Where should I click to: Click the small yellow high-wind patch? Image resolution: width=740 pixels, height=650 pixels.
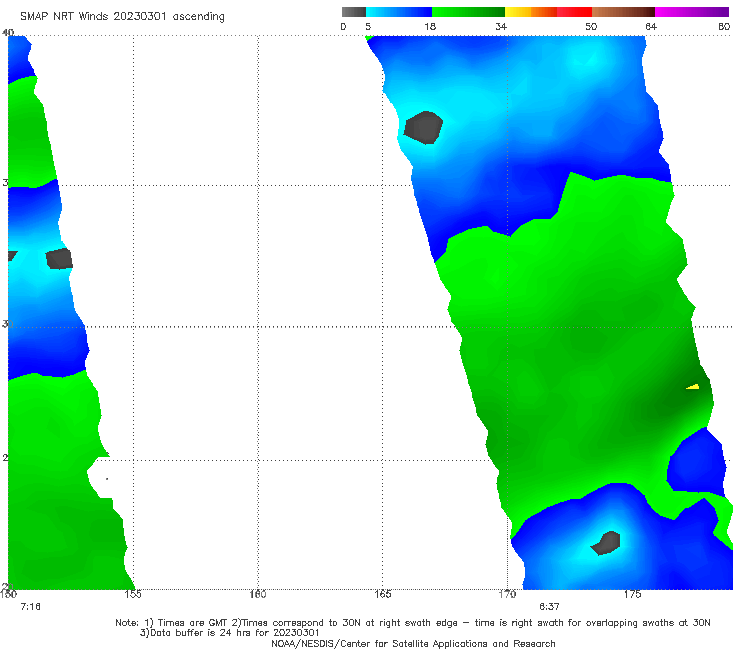tap(693, 387)
